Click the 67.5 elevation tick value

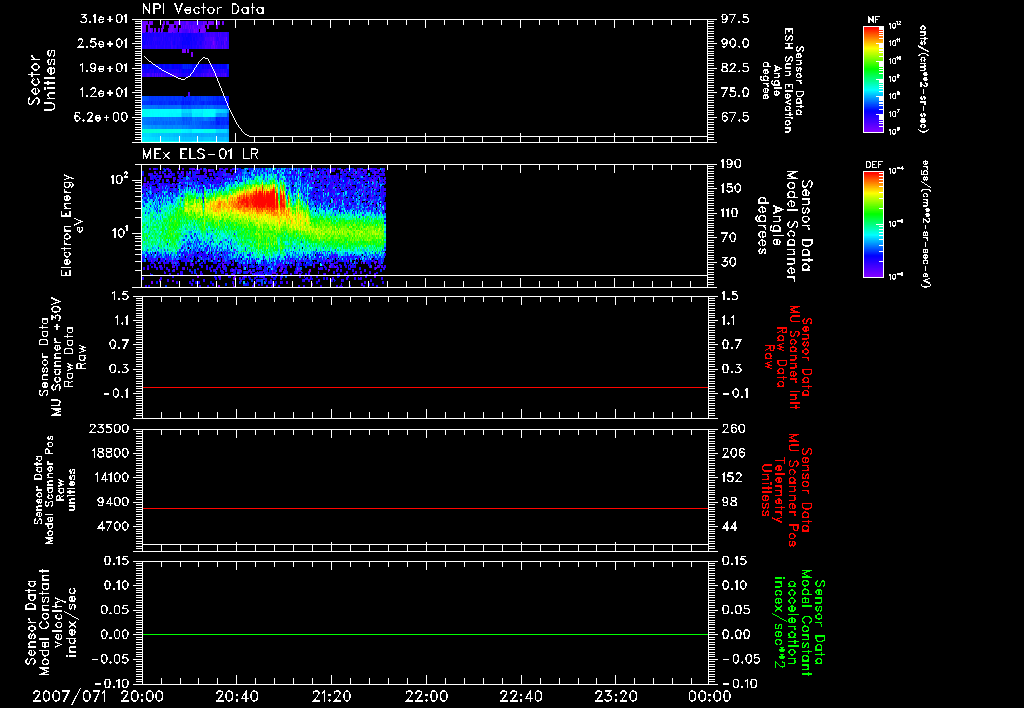[735, 117]
